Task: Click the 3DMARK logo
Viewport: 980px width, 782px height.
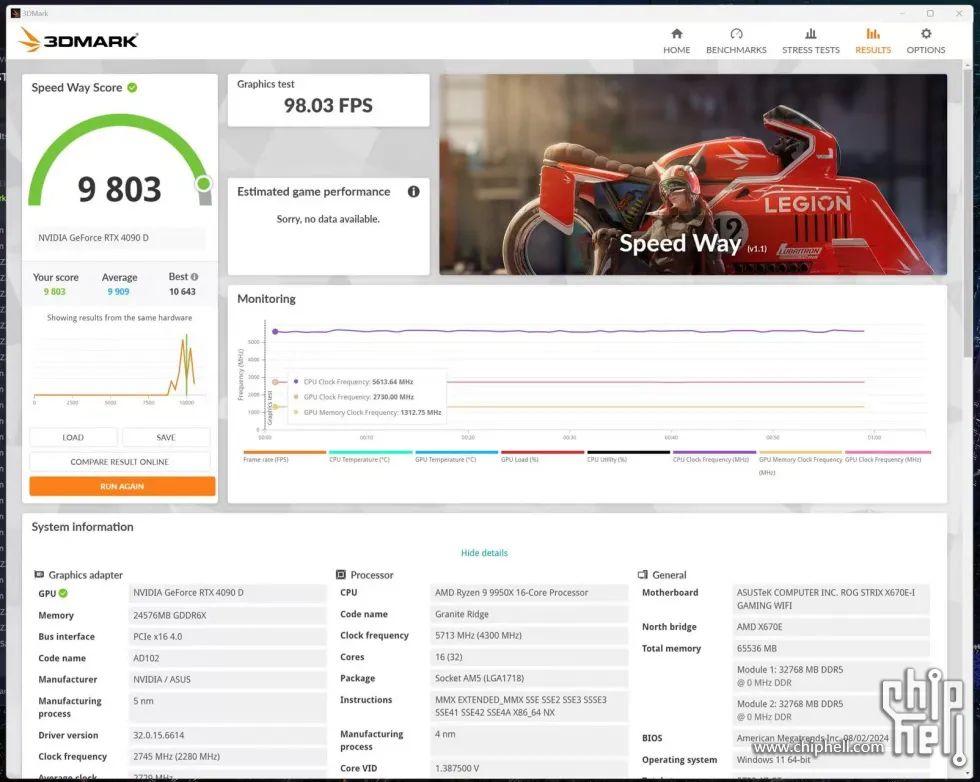Action: (78, 40)
